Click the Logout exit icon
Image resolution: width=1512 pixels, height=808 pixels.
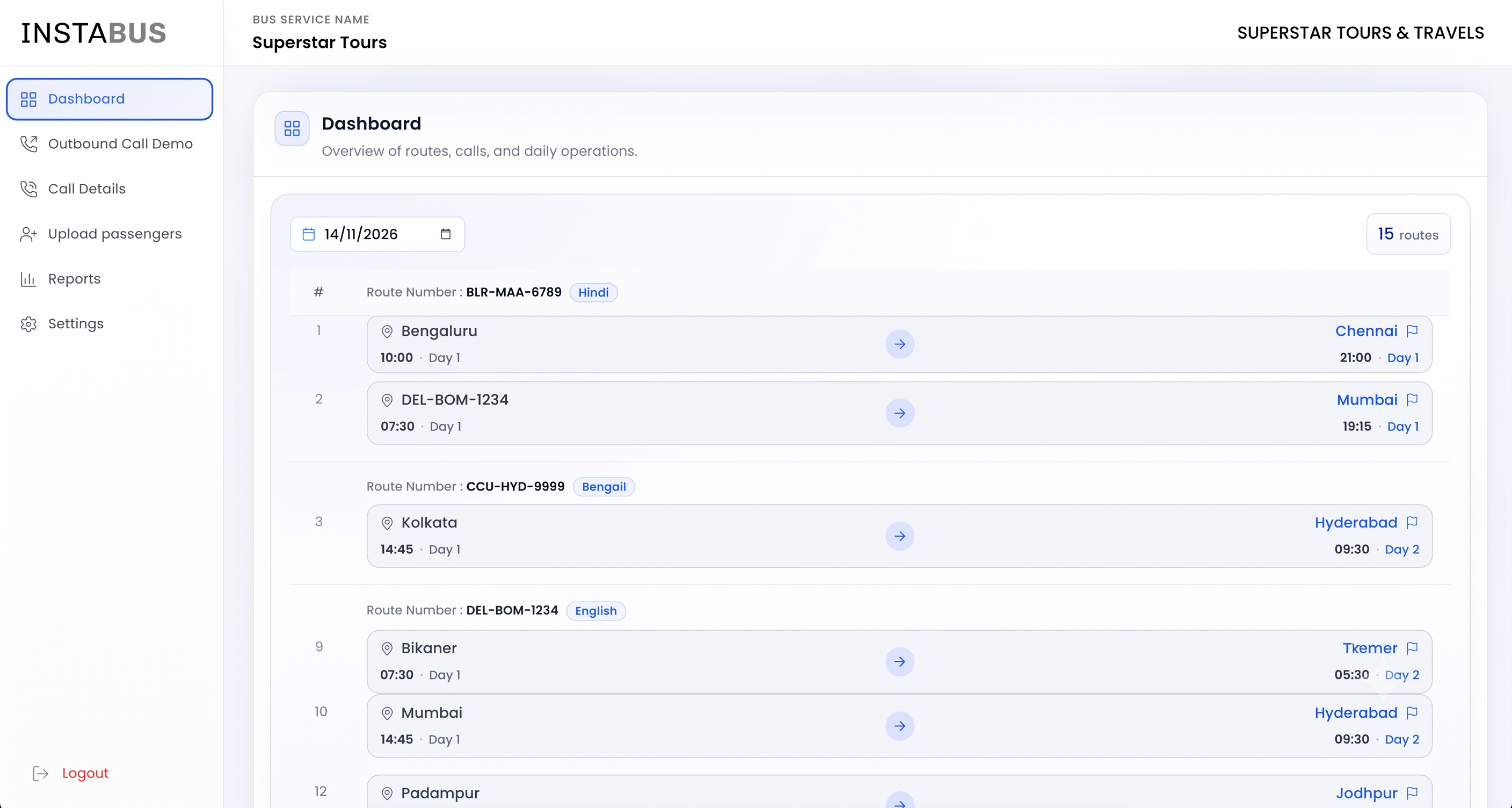[x=40, y=774]
